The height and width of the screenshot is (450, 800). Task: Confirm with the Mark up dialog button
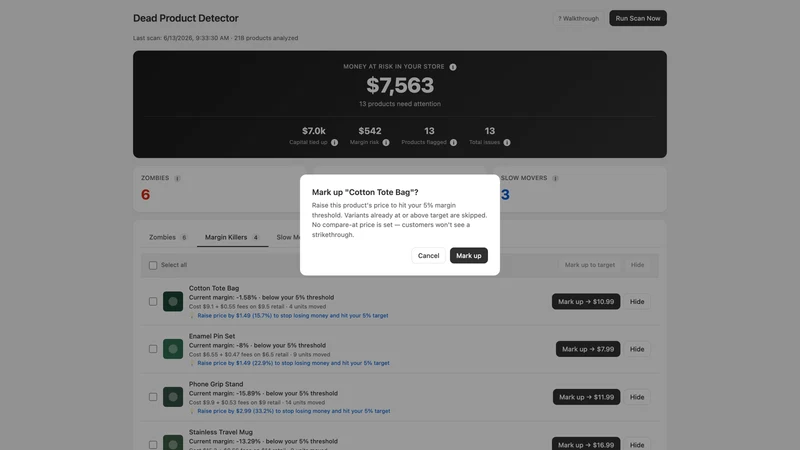pos(468,256)
